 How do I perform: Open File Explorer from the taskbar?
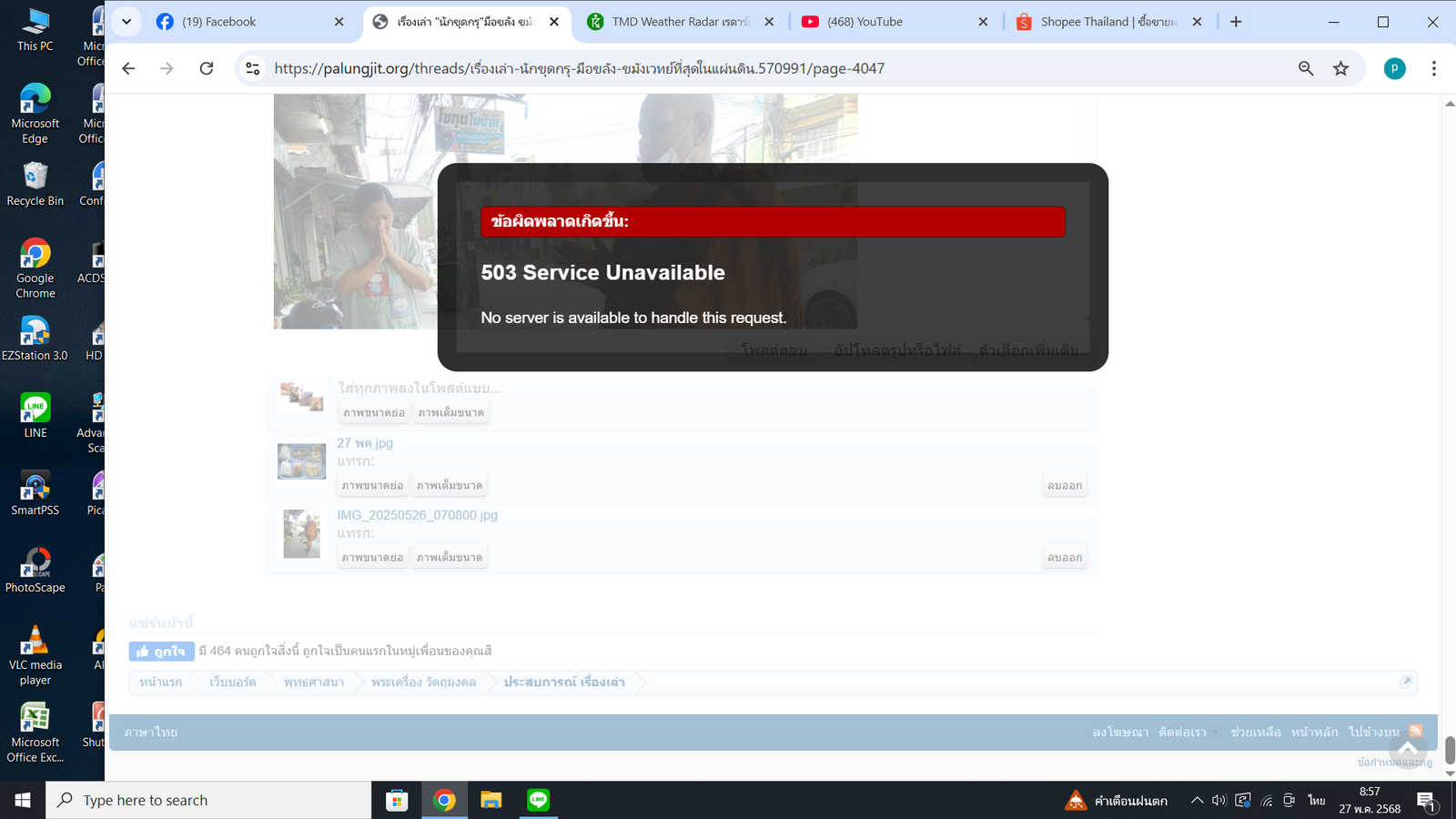tap(491, 800)
